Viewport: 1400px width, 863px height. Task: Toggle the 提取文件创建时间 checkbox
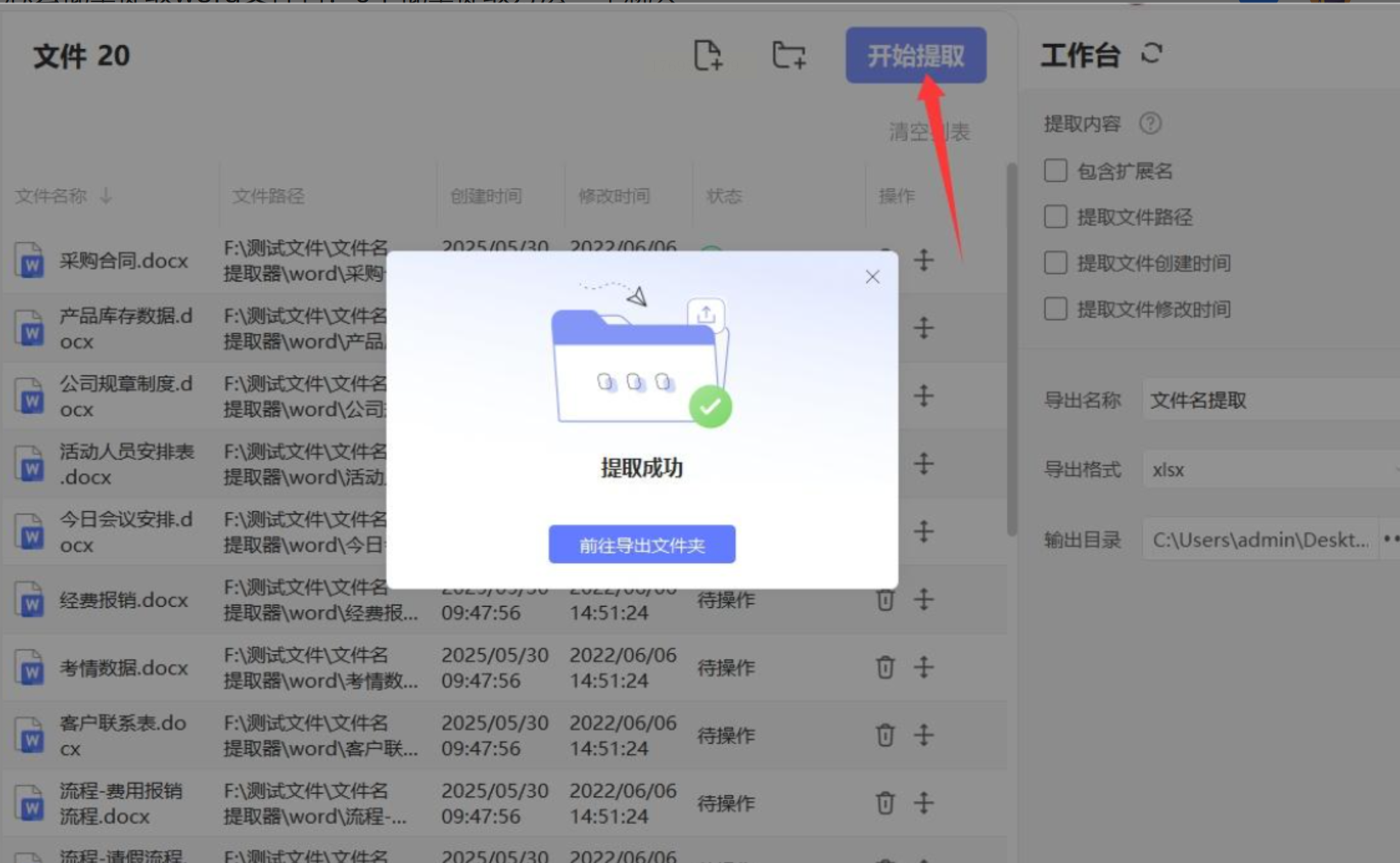(1055, 263)
